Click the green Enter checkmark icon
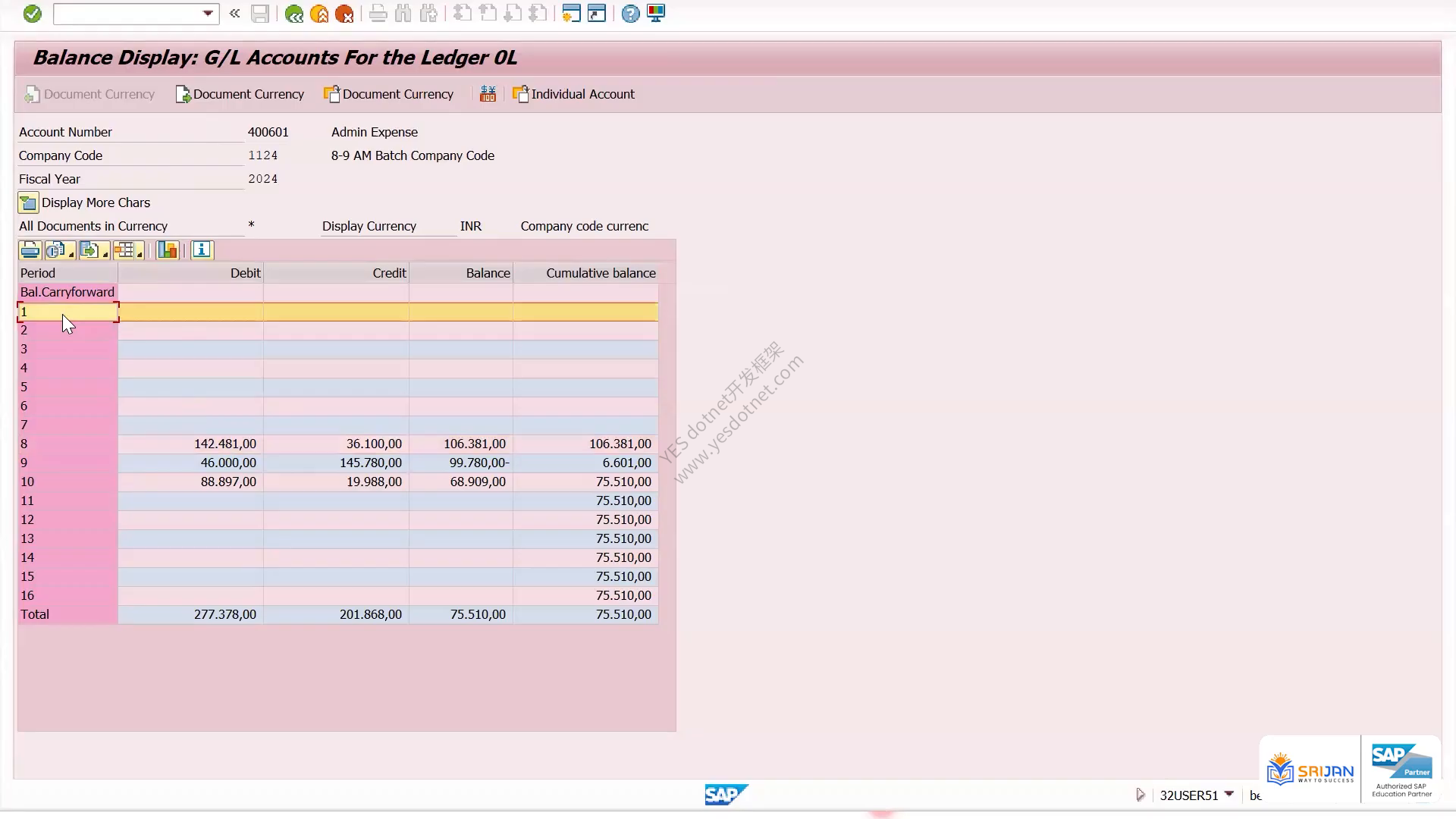 tap(32, 14)
